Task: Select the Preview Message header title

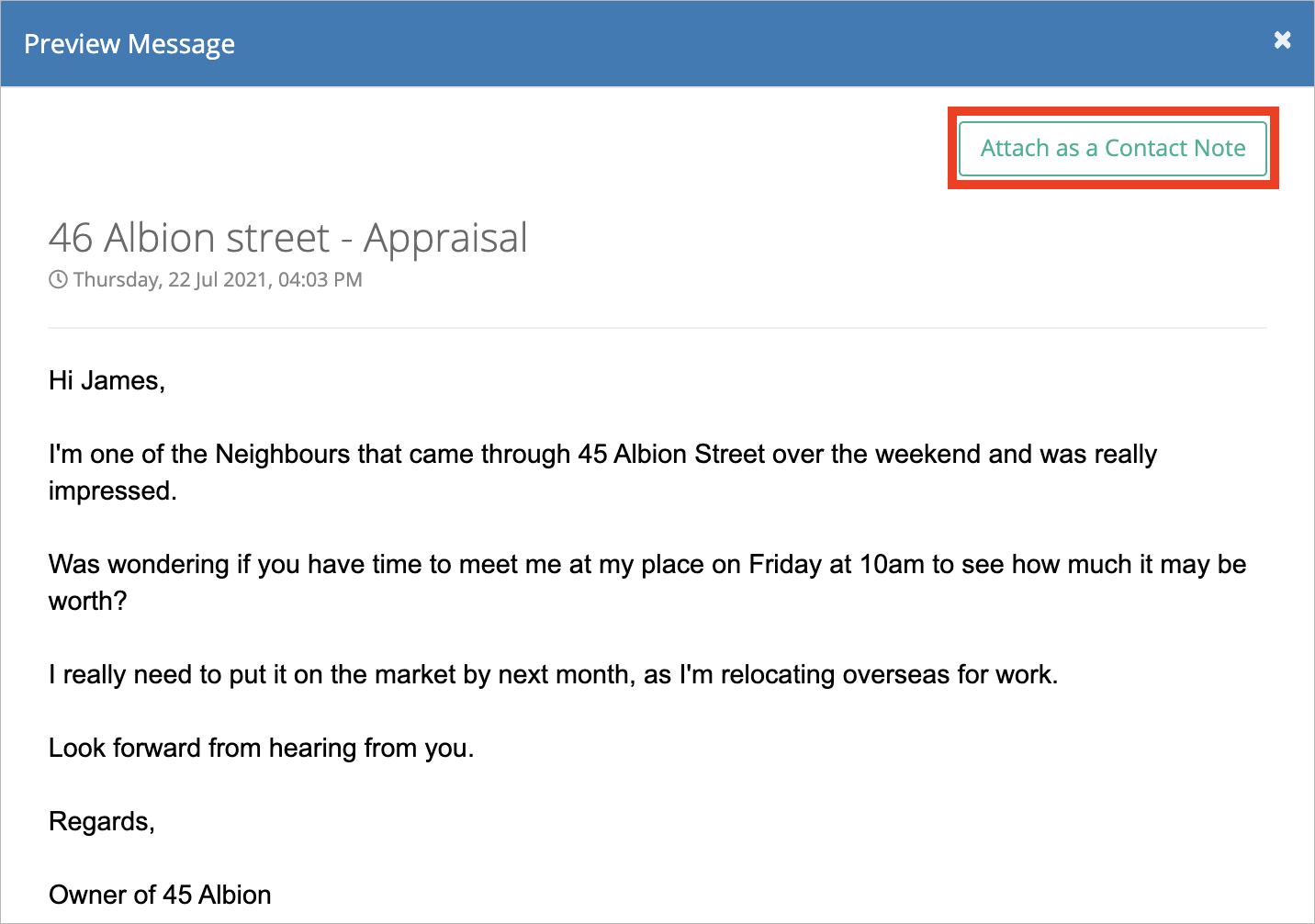Action: 129,44
